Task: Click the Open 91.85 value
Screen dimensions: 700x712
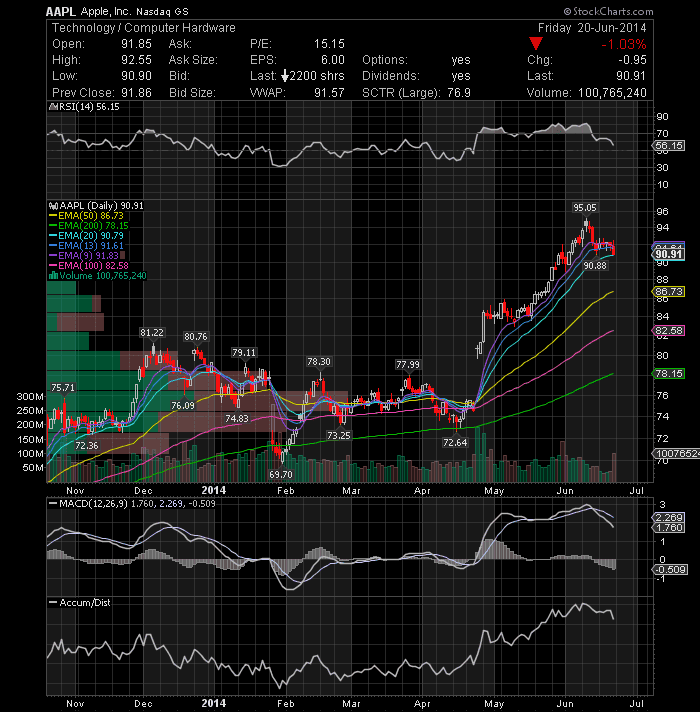Action: click(x=136, y=44)
